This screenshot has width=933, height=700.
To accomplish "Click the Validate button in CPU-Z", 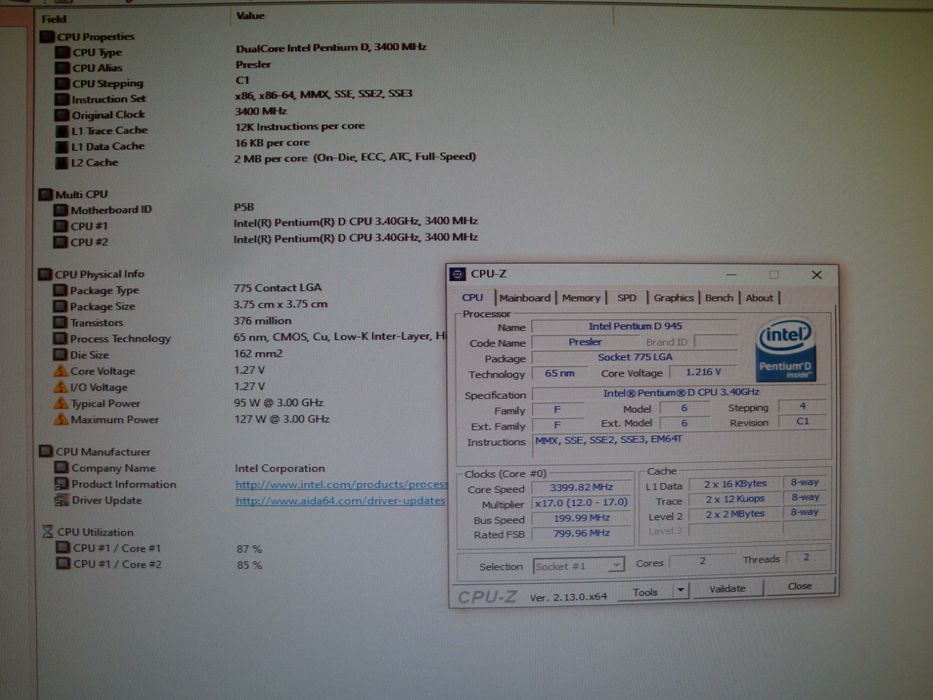I will click(x=727, y=588).
